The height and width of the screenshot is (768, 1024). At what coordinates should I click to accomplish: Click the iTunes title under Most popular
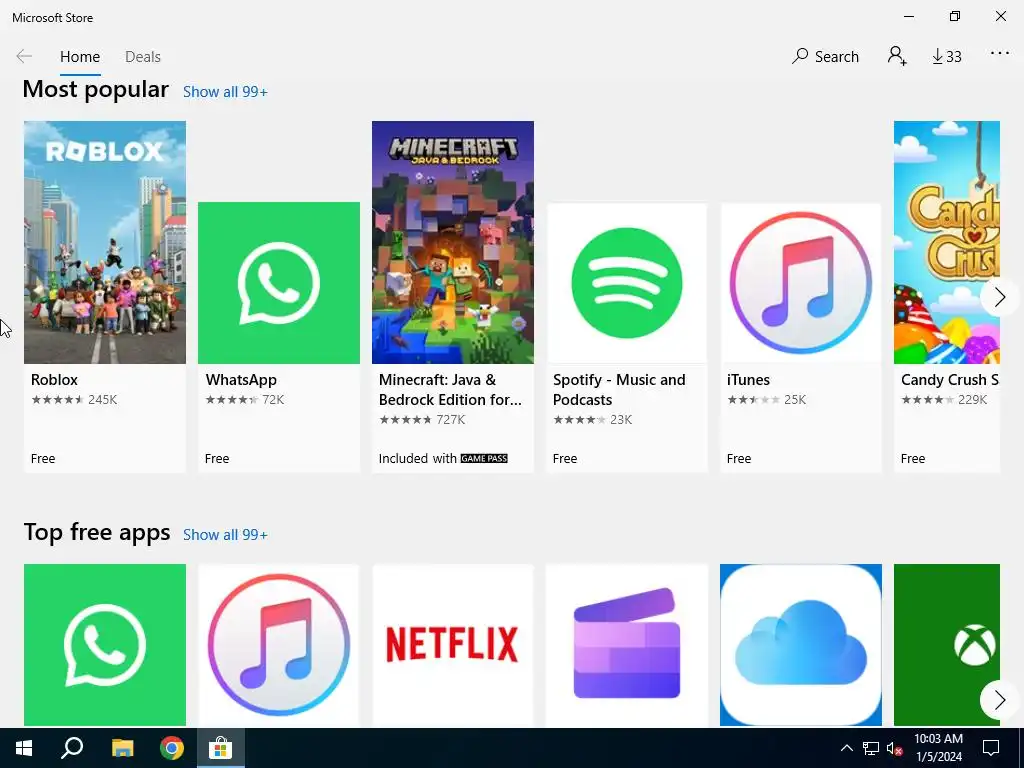tap(748, 379)
